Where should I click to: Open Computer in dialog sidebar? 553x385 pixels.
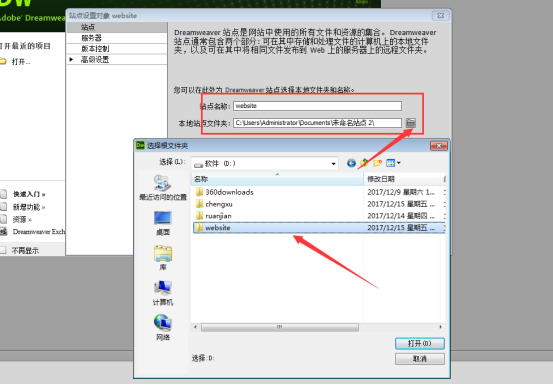point(163,293)
